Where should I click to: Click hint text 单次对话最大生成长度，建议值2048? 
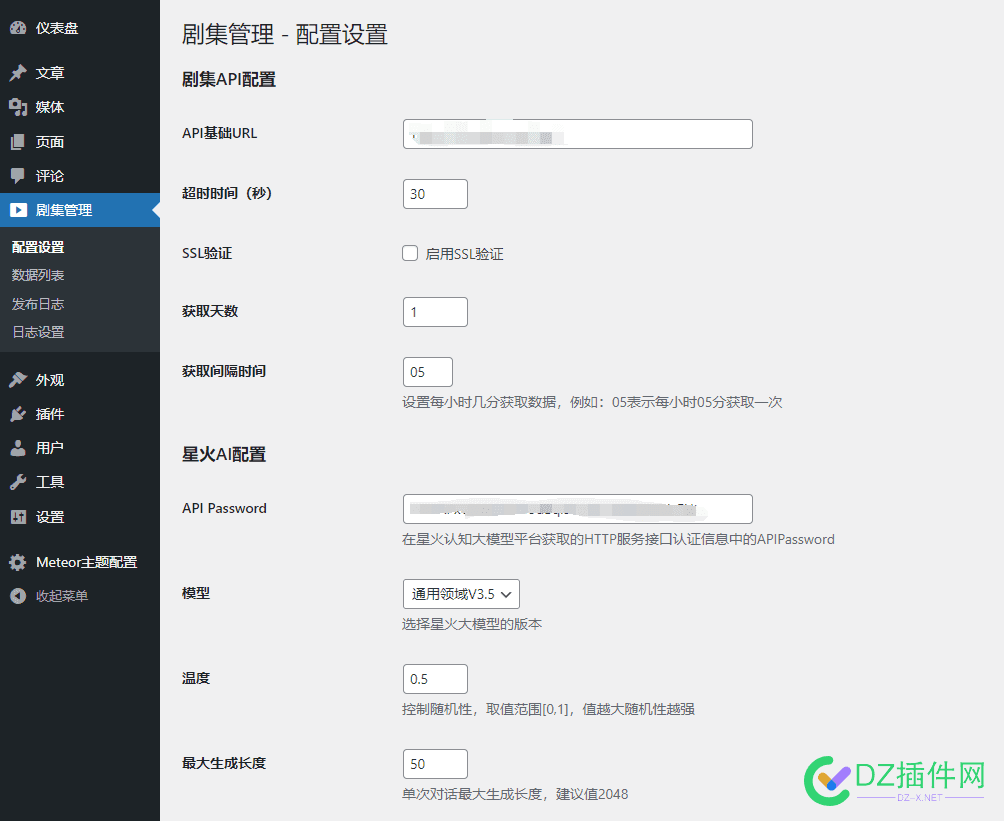click(x=515, y=795)
